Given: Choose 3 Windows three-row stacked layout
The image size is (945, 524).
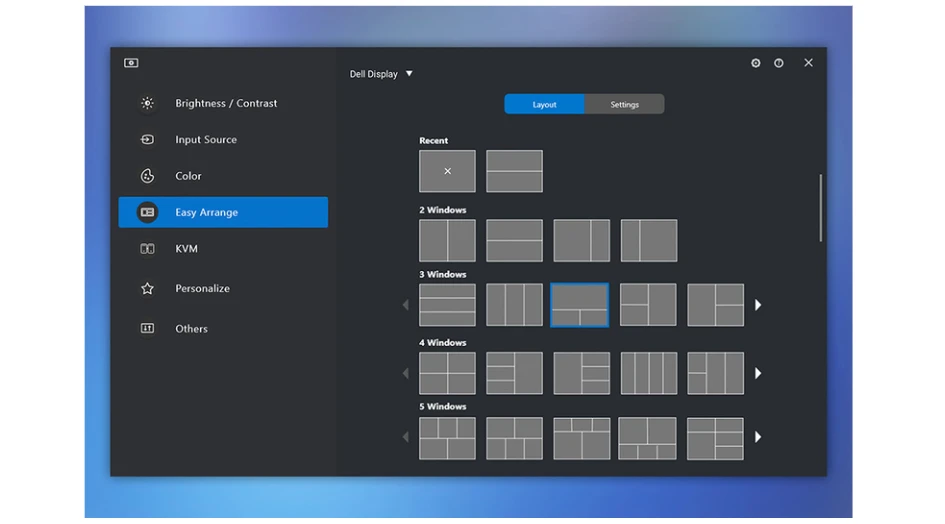Looking at the screenshot, I should 447,305.
